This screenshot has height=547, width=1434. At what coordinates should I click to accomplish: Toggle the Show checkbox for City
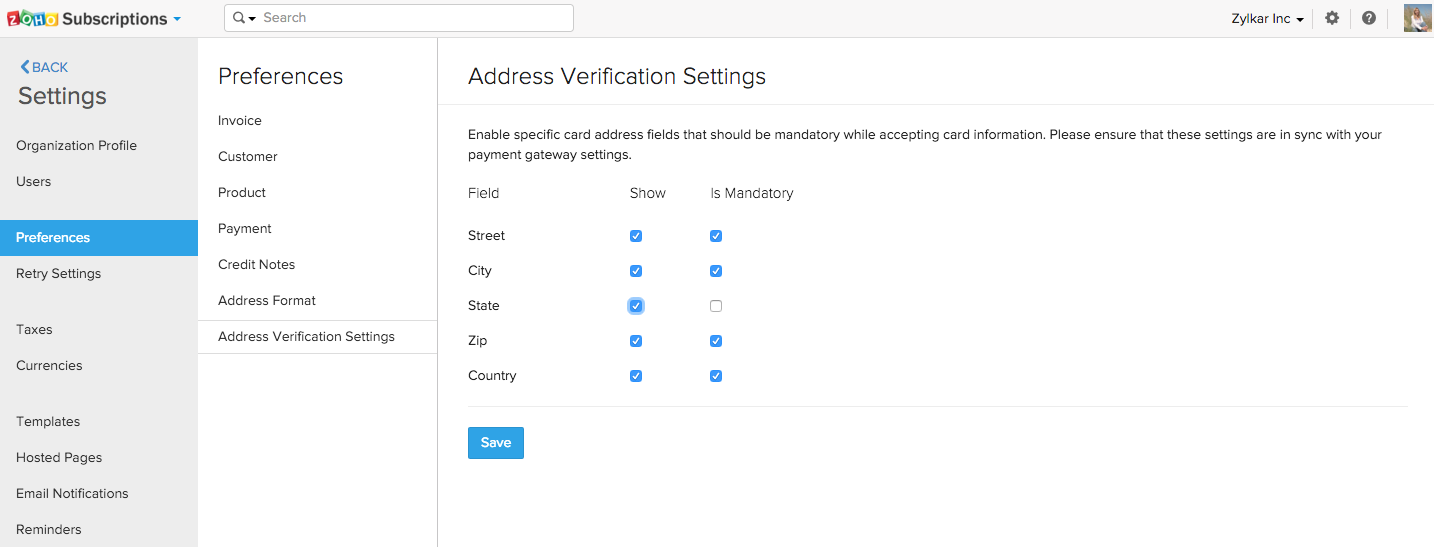click(x=636, y=271)
